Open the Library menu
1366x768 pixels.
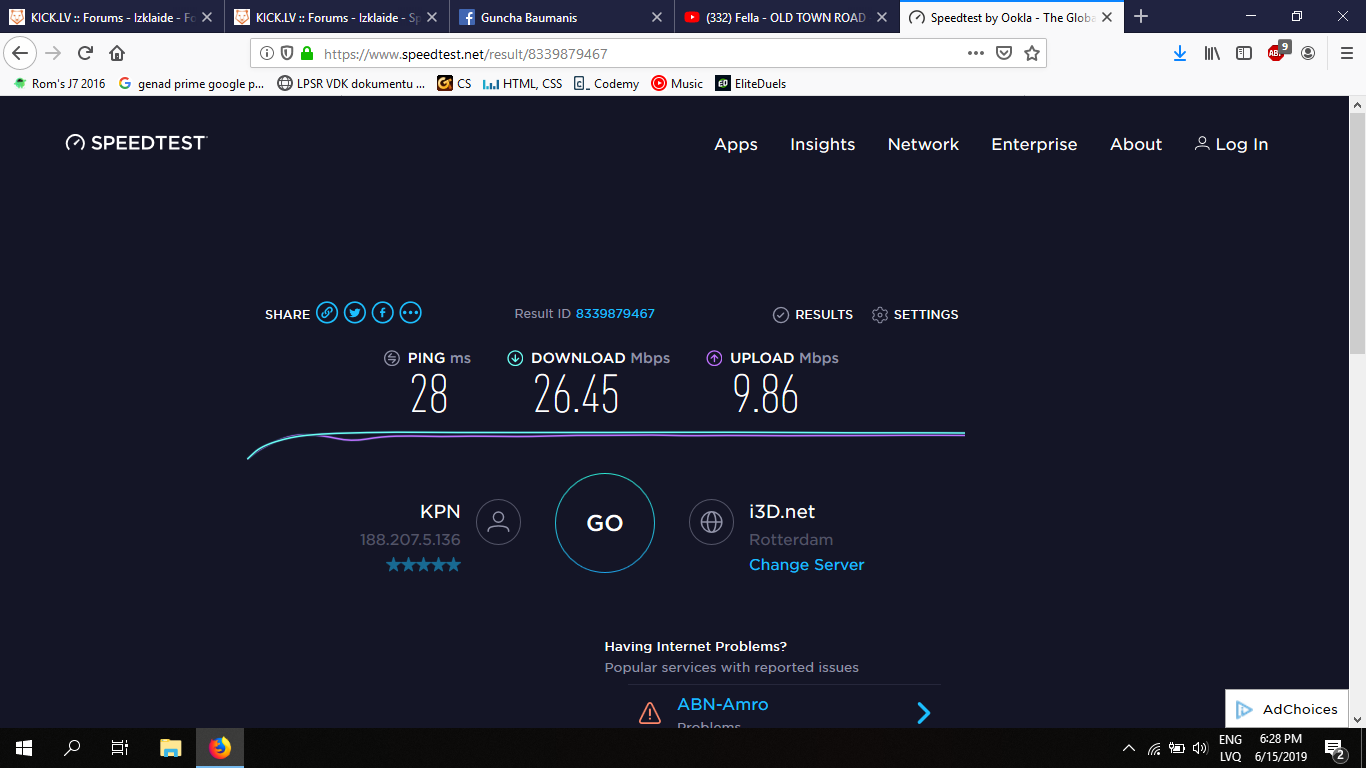coord(1212,53)
